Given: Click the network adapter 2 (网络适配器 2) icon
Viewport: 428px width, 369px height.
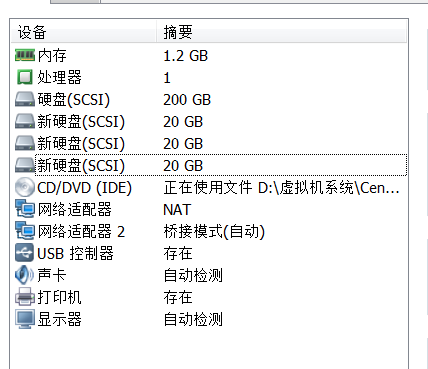Looking at the screenshot, I should coord(25,231).
